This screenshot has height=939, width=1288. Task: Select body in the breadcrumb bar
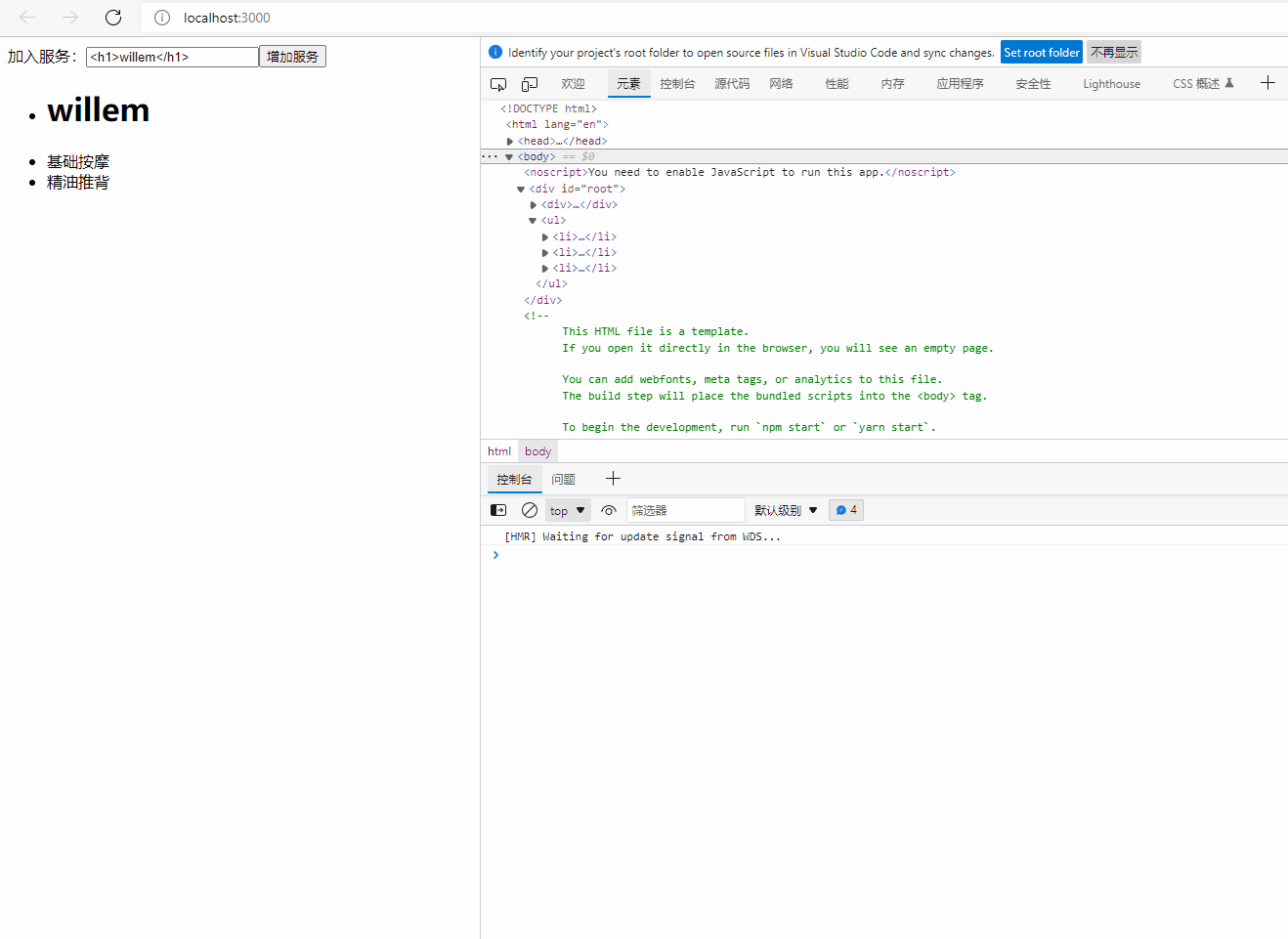click(537, 451)
